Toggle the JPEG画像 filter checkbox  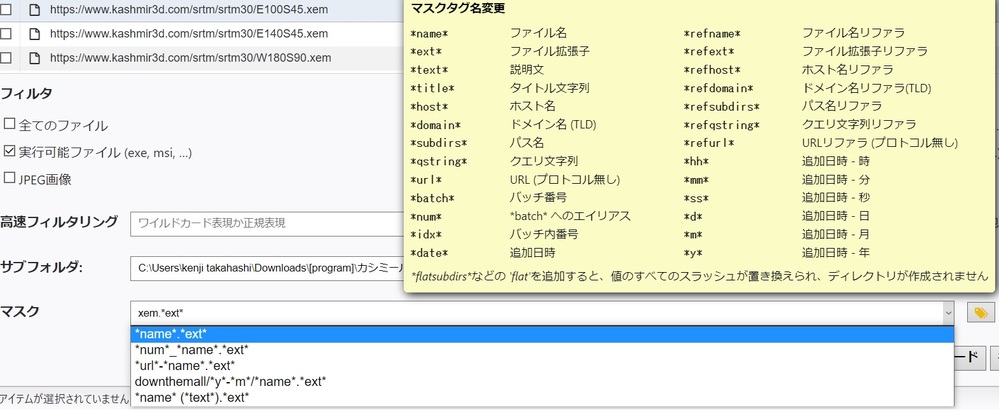9,179
